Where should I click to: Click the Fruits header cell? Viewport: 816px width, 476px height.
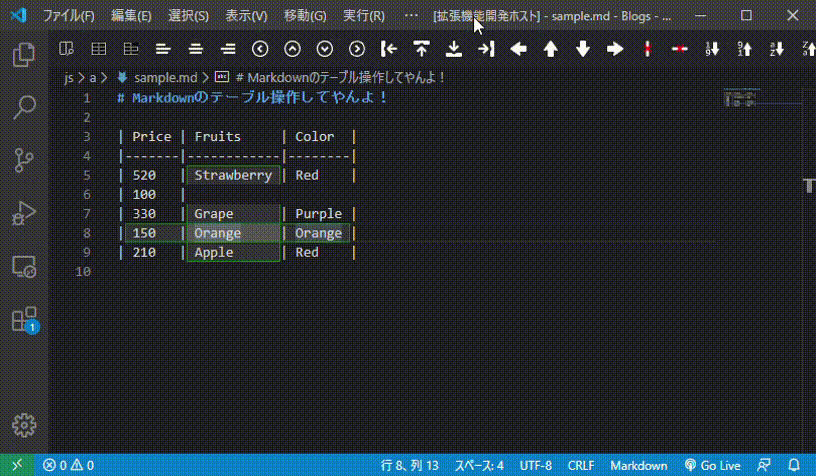(218, 137)
